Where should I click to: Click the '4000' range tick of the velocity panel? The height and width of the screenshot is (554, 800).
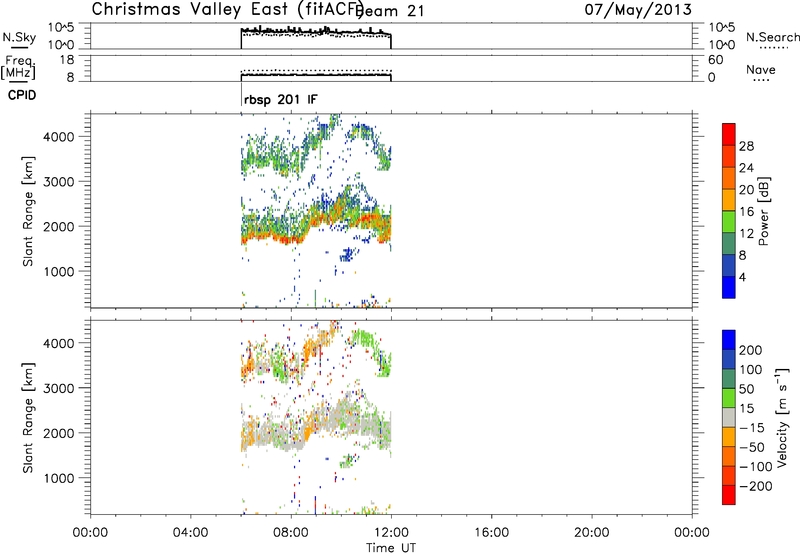point(59,343)
